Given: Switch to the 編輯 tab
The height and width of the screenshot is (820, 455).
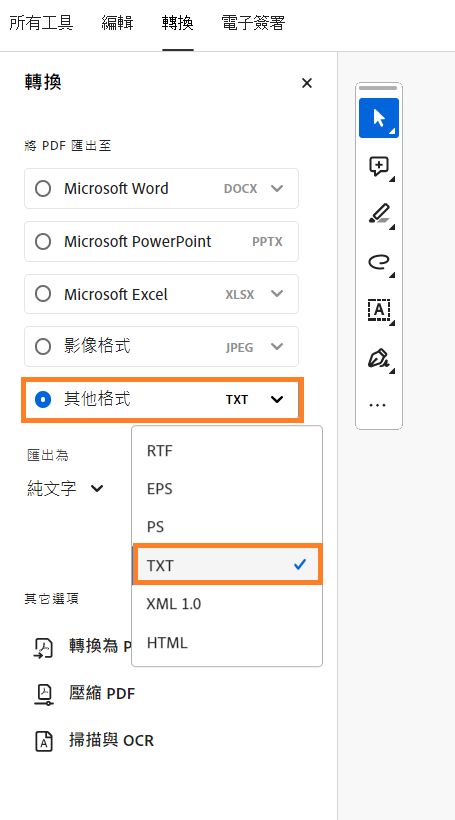Looking at the screenshot, I should [x=118, y=23].
